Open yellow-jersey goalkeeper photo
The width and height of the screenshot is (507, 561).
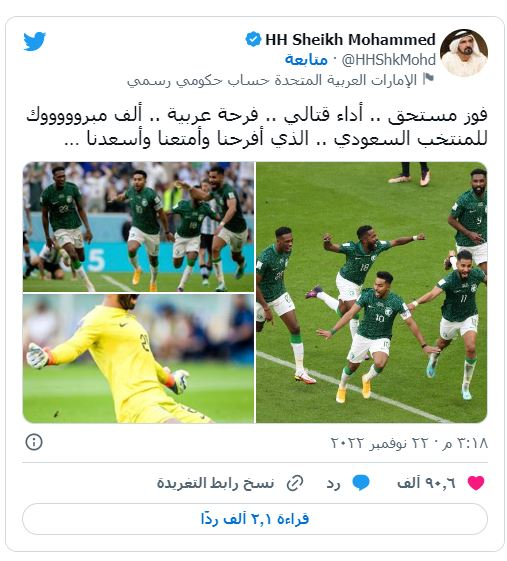click(138, 358)
